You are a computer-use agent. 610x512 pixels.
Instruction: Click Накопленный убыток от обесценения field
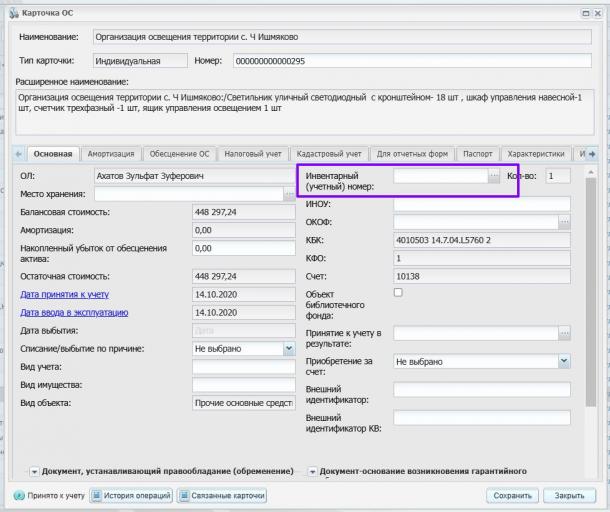pyautogui.click(x=244, y=248)
